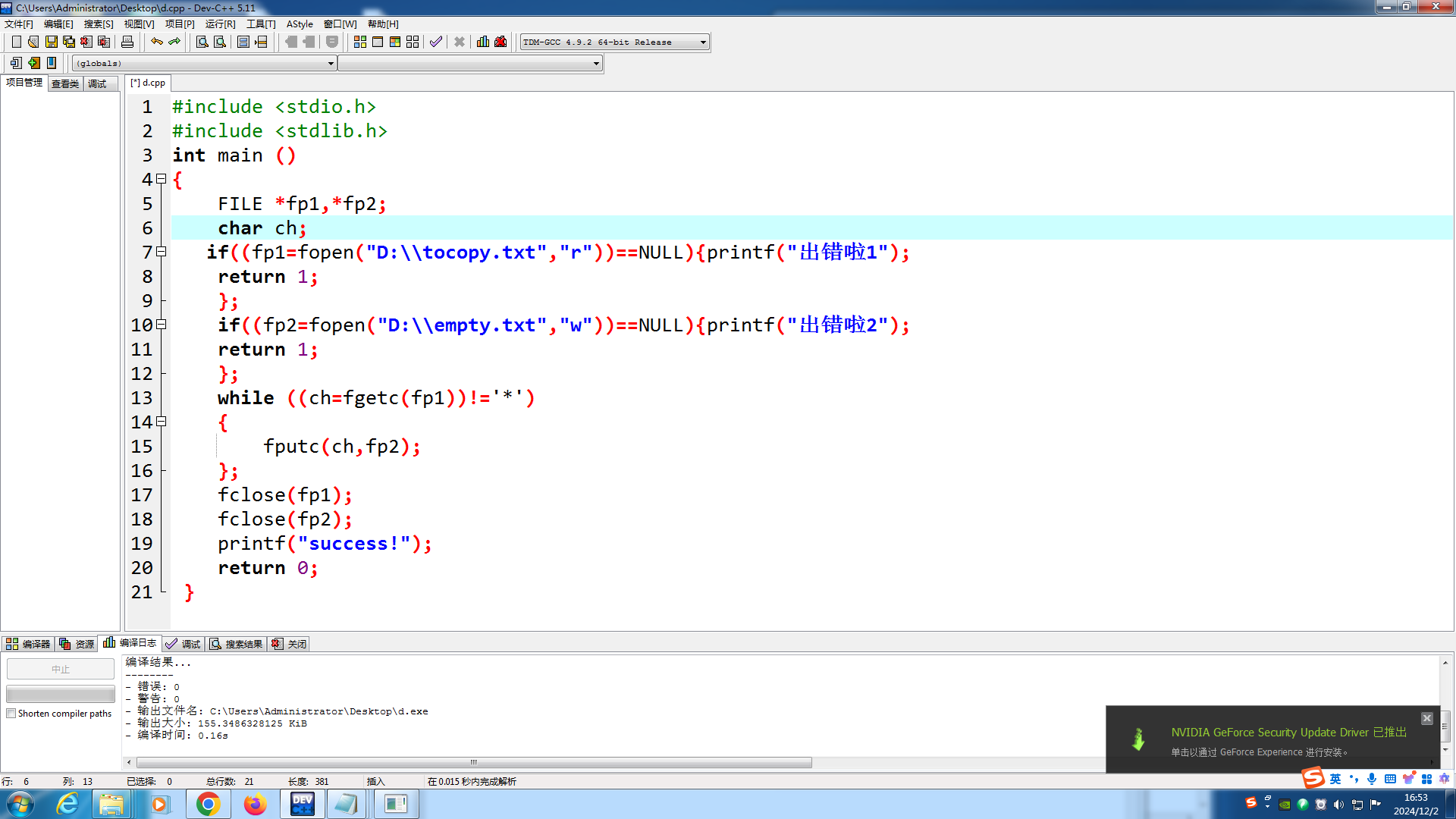Click the Compile icon with colored squares
Image resolution: width=1456 pixels, height=819 pixels.
(360, 42)
